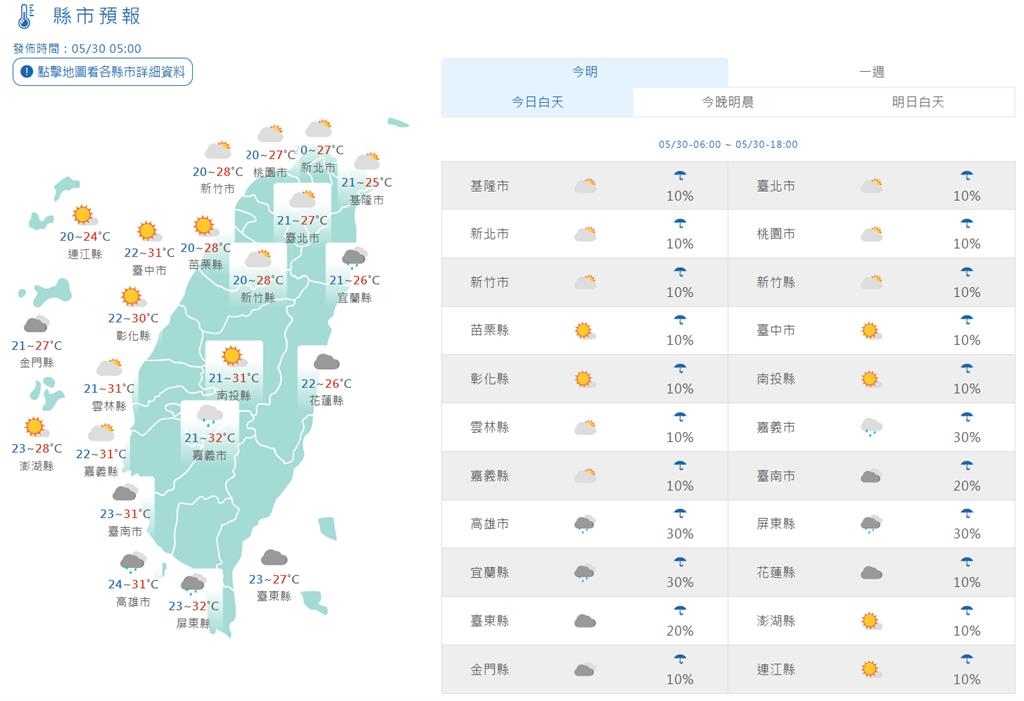Click the rain icon in the 嘉義市 row
Screen dimensions: 1024x701
(x=870, y=426)
